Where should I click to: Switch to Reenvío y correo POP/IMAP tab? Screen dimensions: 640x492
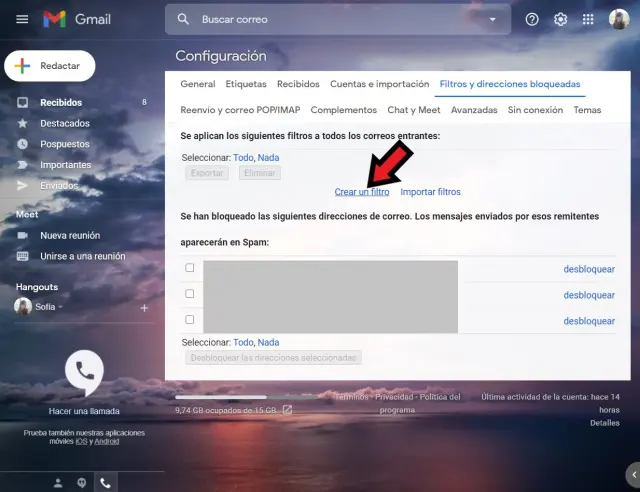point(241,110)
